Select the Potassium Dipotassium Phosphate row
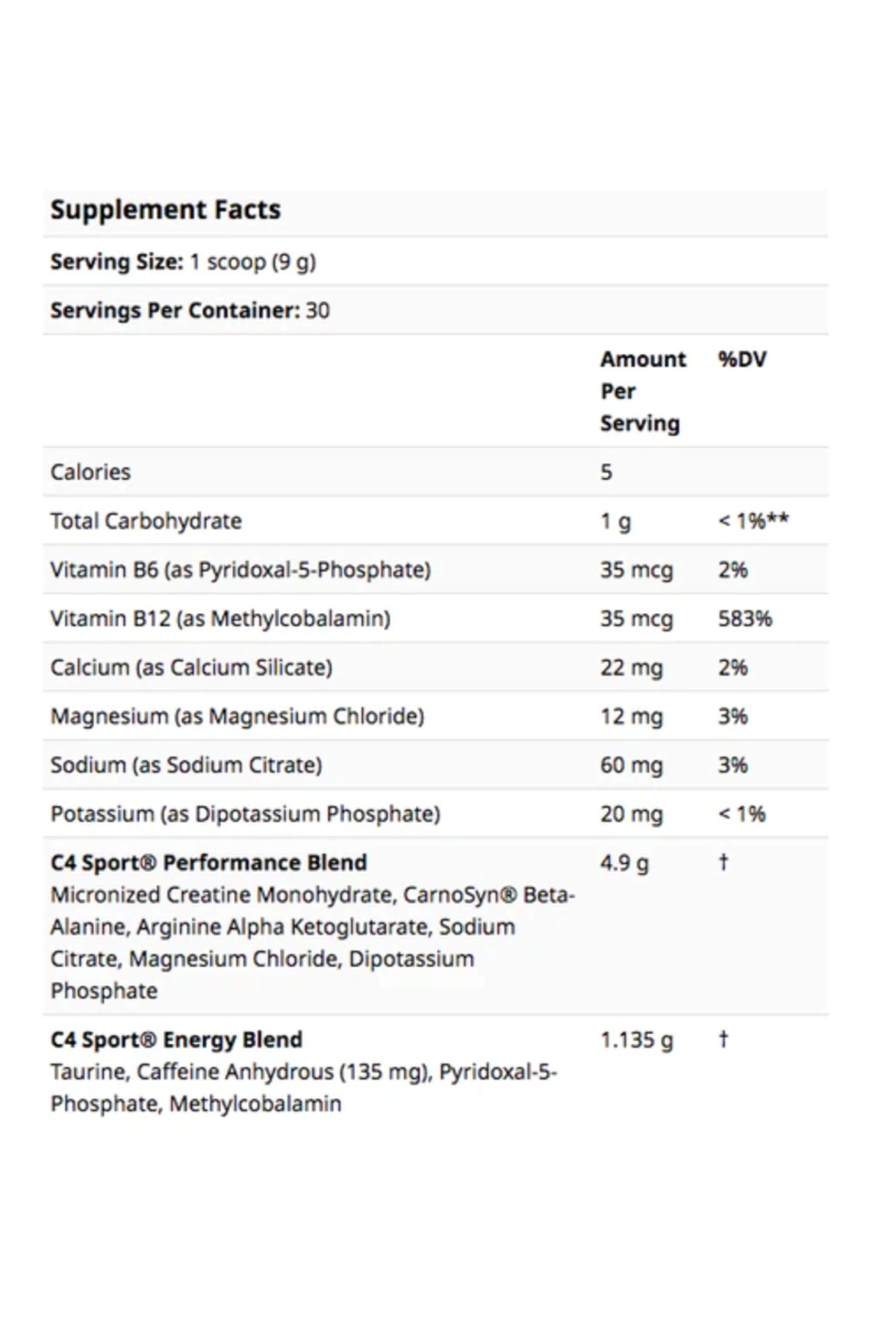 [435, 813]
